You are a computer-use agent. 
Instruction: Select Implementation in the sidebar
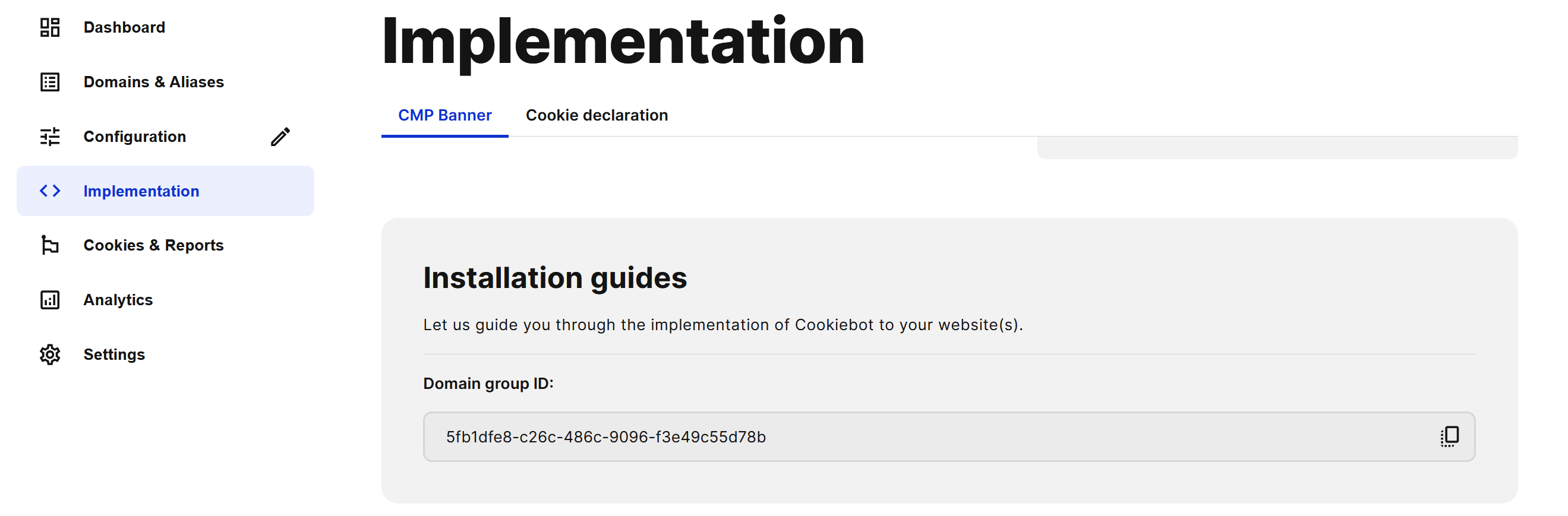click(x=141, y=191)
